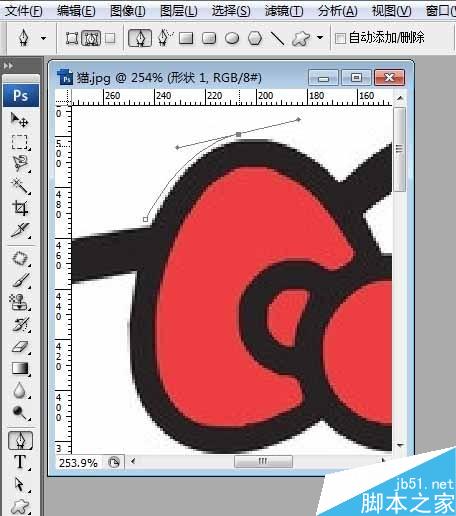This screenshot has width=456, height=516.
Task: Select the Lasso tool
Action: pyautogui.click(x=20, y=164)
